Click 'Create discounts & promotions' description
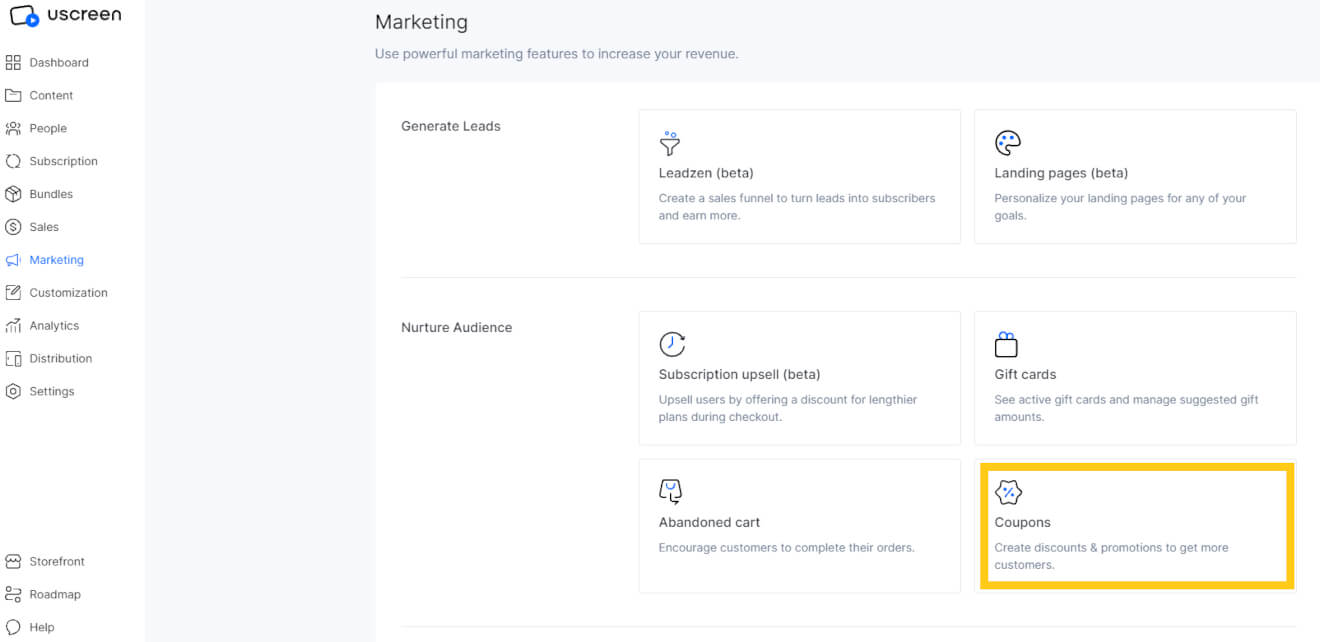The image size is (1320, 642). click(1111, 557)
